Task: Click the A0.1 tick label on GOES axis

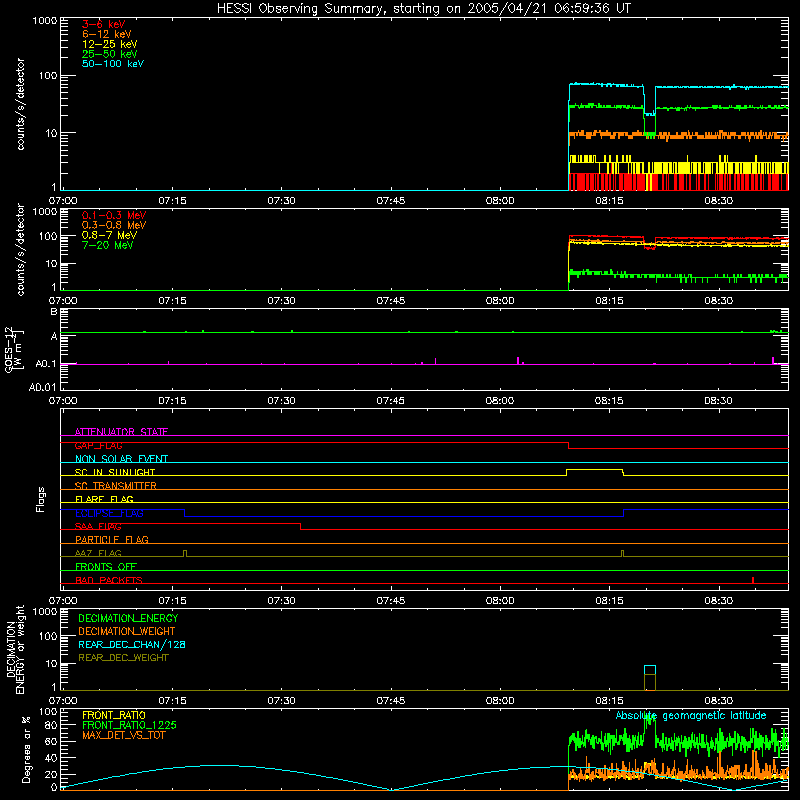Action: point(46,364)
